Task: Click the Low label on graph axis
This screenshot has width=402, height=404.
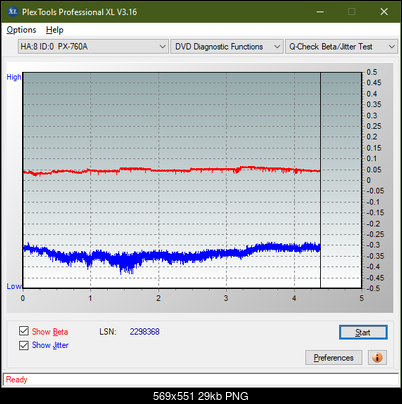Action: (14, 286)
